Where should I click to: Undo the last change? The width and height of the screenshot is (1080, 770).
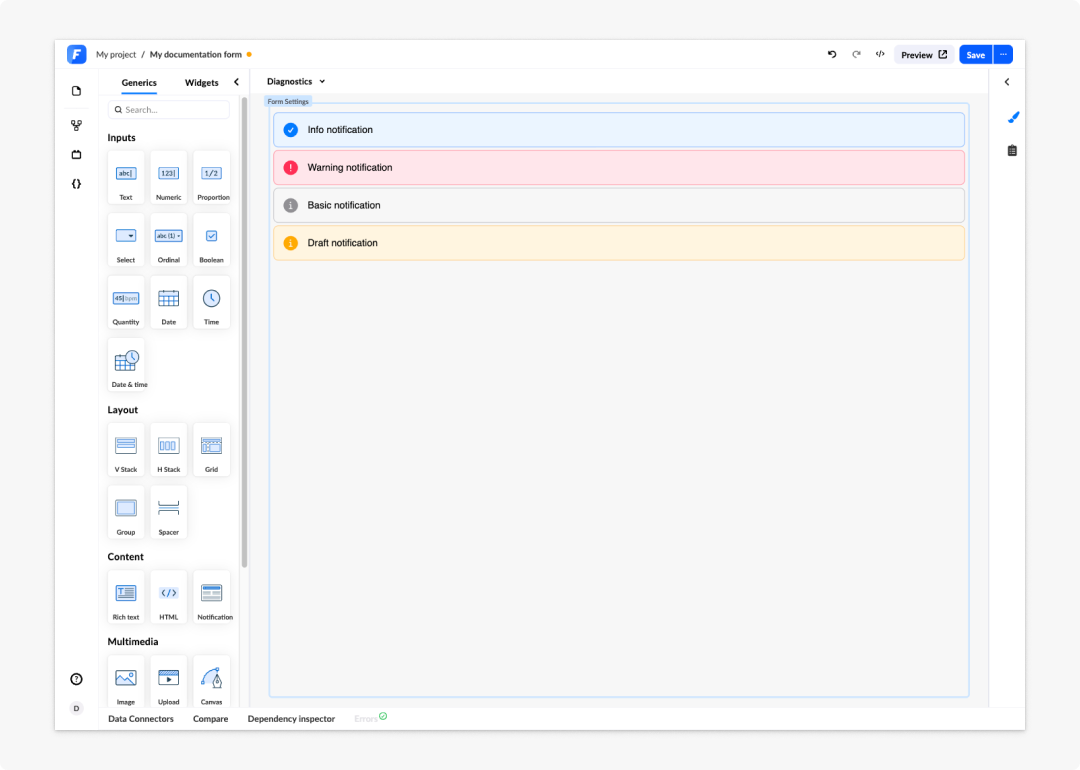point(832,54)
